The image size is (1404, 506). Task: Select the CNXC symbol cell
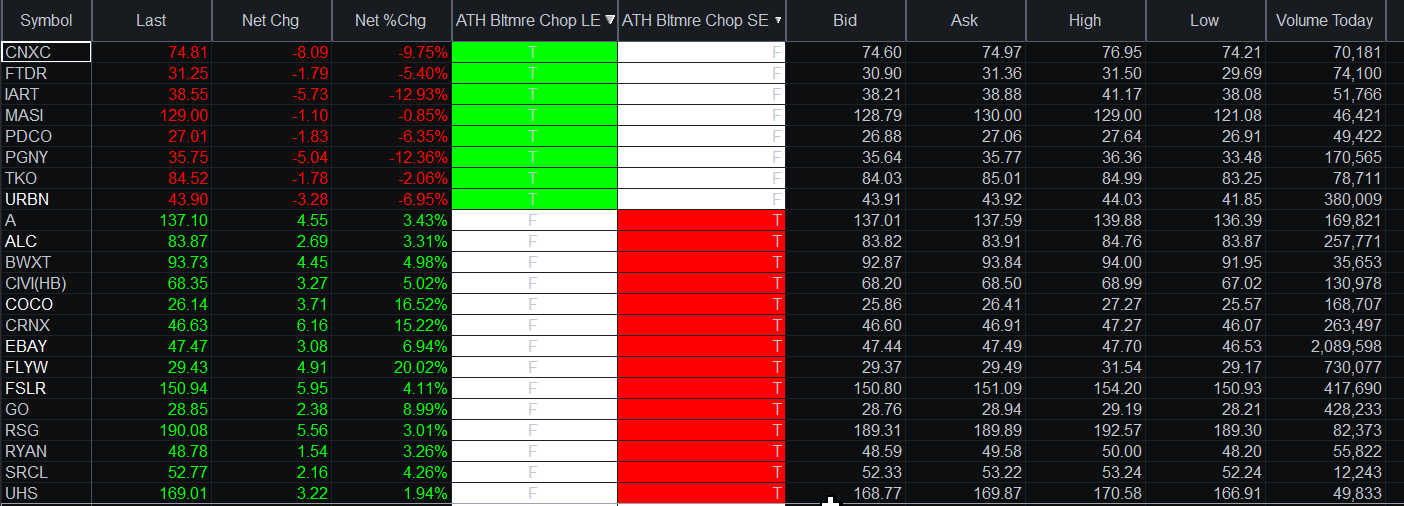click(x=46, y=52)
